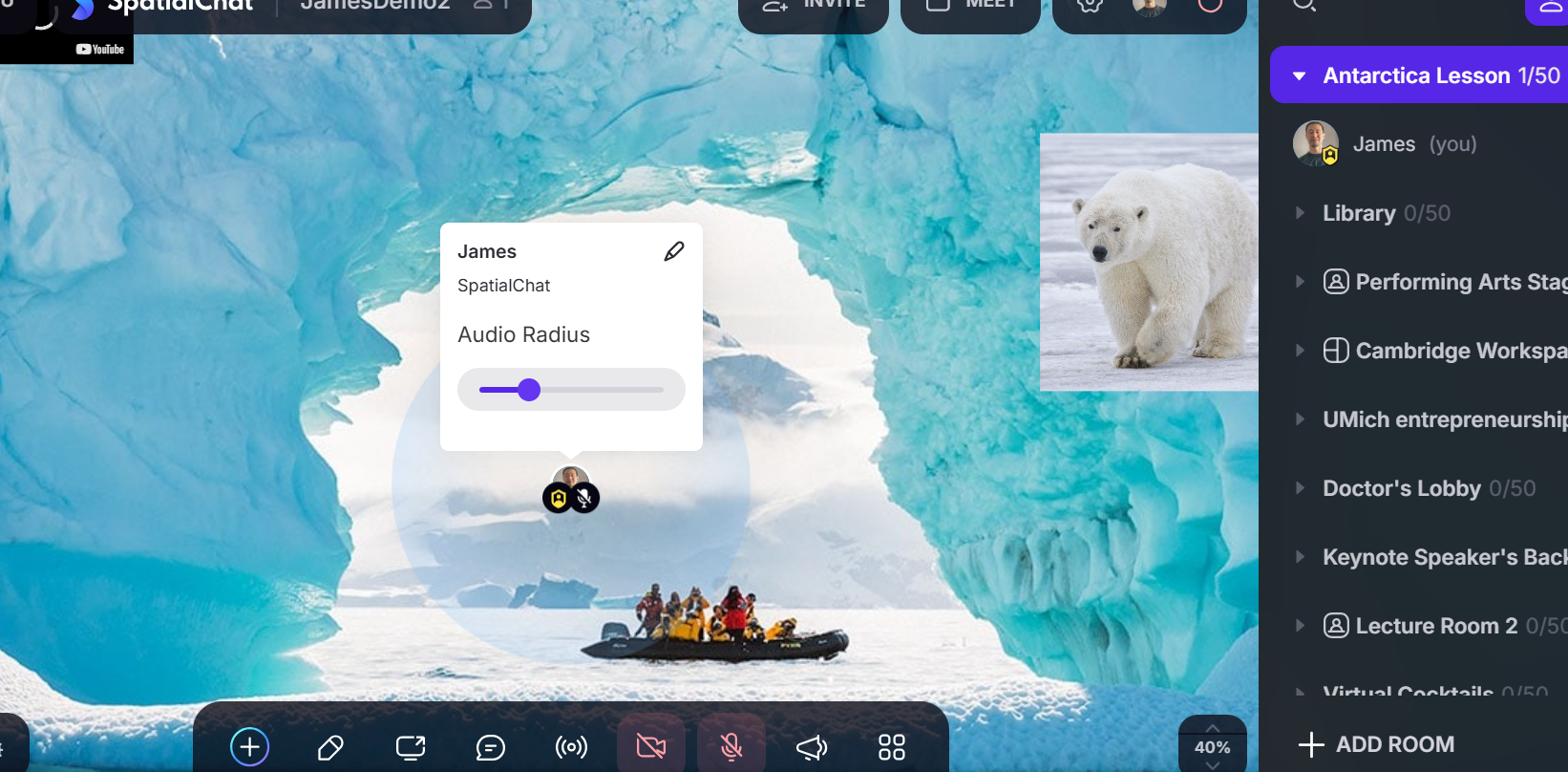1568x772 pixels.
Task: Open the chat bubble icon
Action: coord(490,747)
